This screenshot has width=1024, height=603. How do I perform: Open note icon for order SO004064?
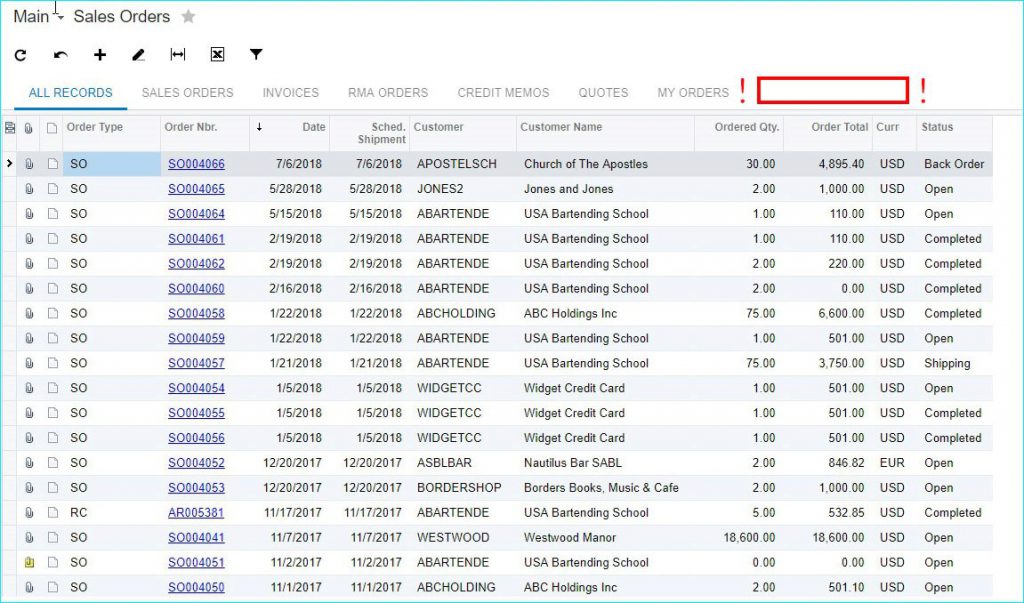[53, 214]
